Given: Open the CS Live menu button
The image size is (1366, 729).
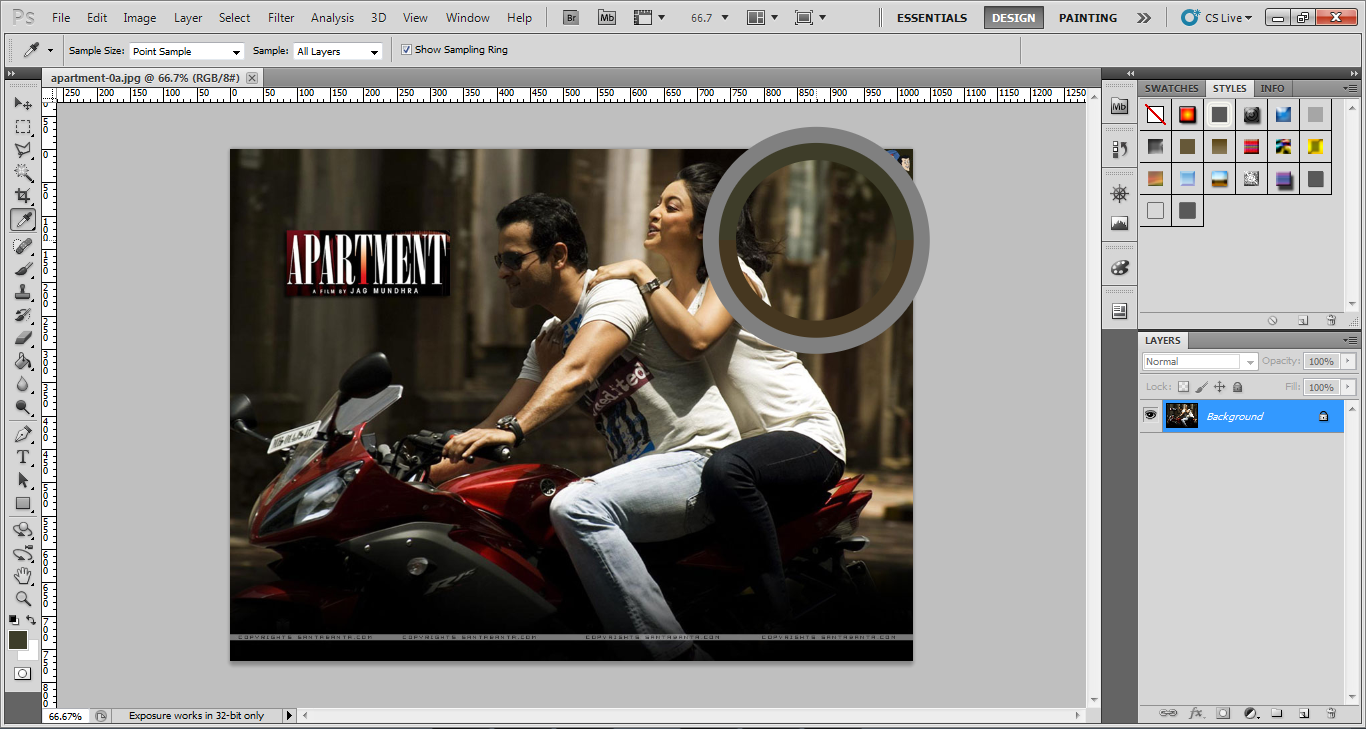Looking at the screenshot, I should 1217,18.
